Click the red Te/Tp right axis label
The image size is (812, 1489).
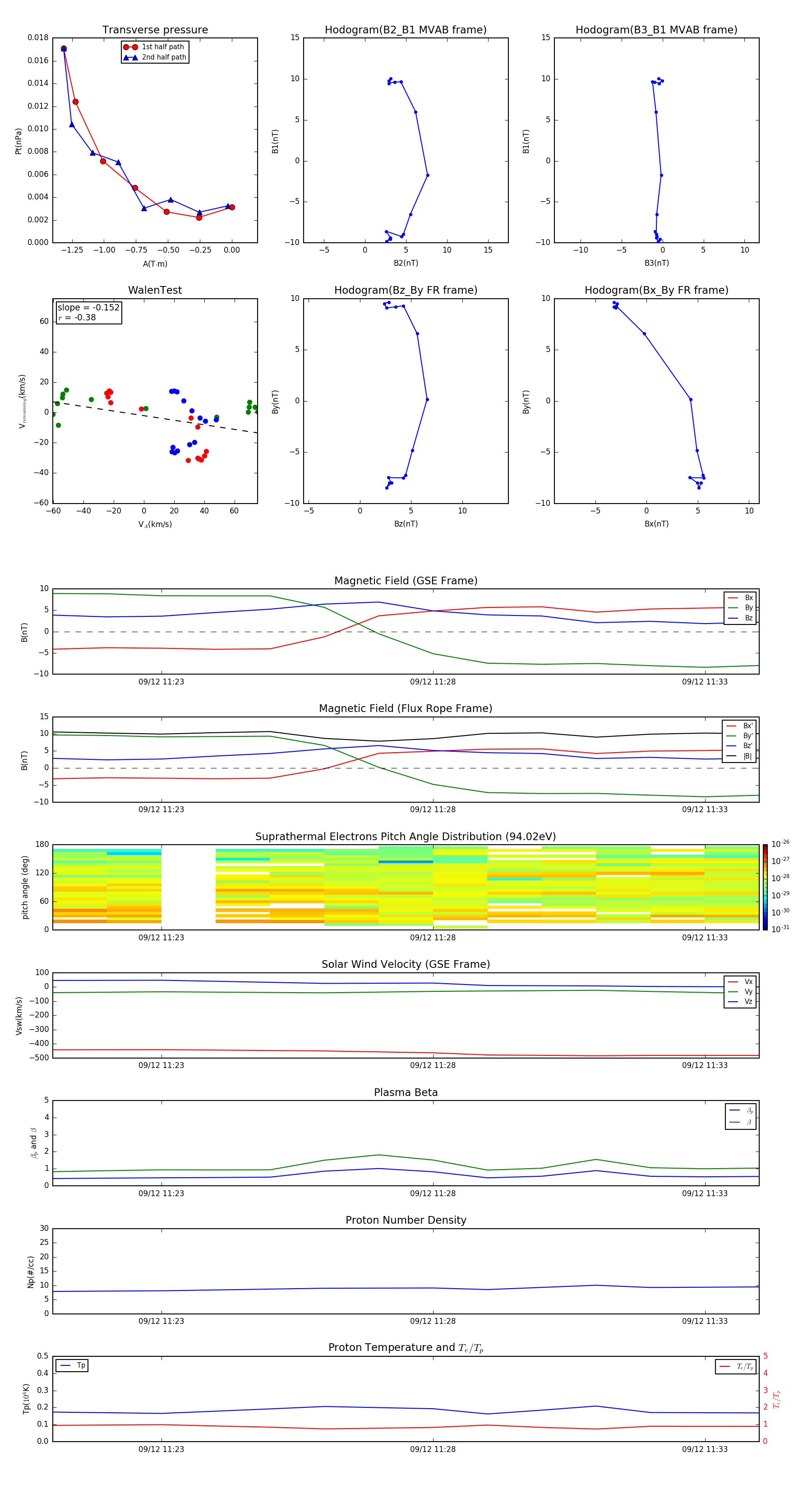pos(777,1399)
